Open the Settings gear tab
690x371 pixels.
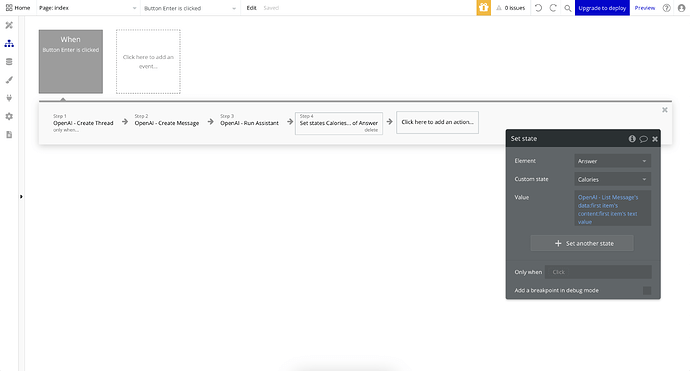point(9,116)
